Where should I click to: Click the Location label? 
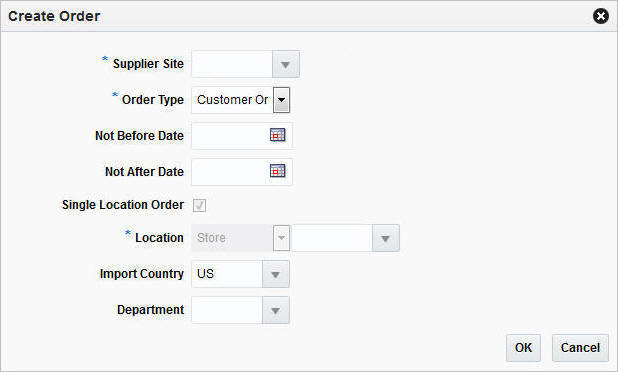pyautogui.click(x=160, y=238)
